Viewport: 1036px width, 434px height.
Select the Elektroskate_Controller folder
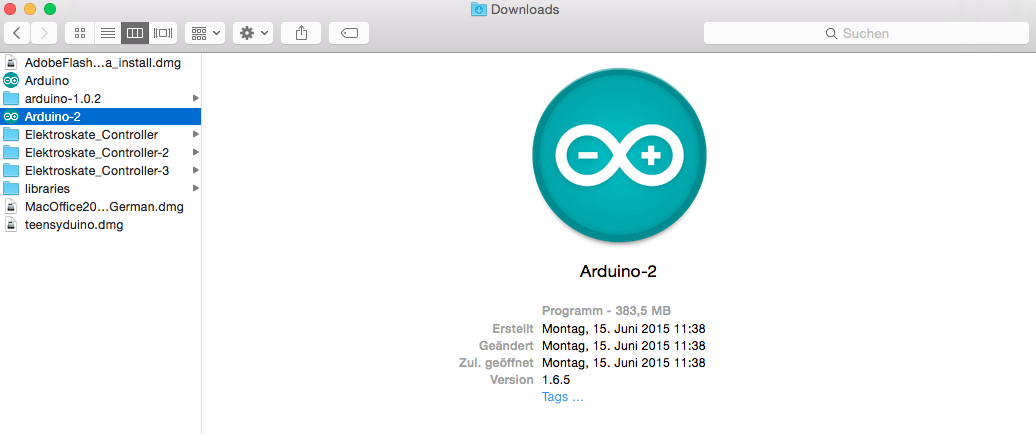click(x=100, y=135)
